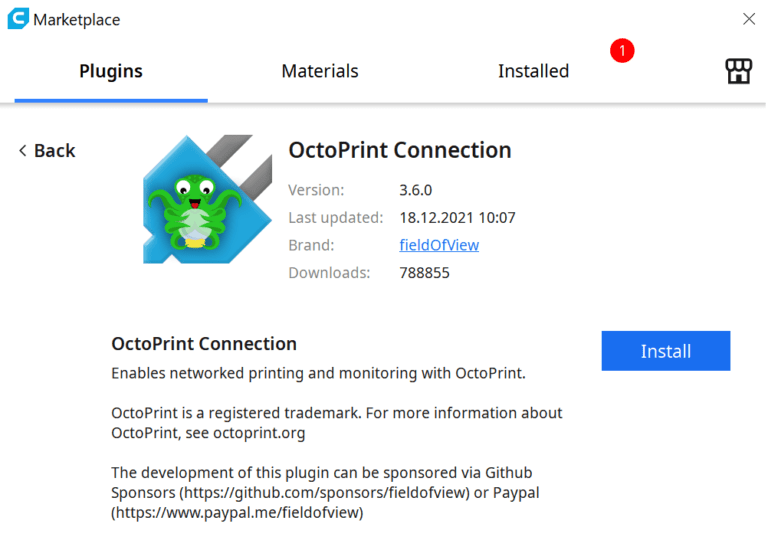Click the version value 3.6.0
Screen dimensions: 768x550
click(x=415, y=190)
